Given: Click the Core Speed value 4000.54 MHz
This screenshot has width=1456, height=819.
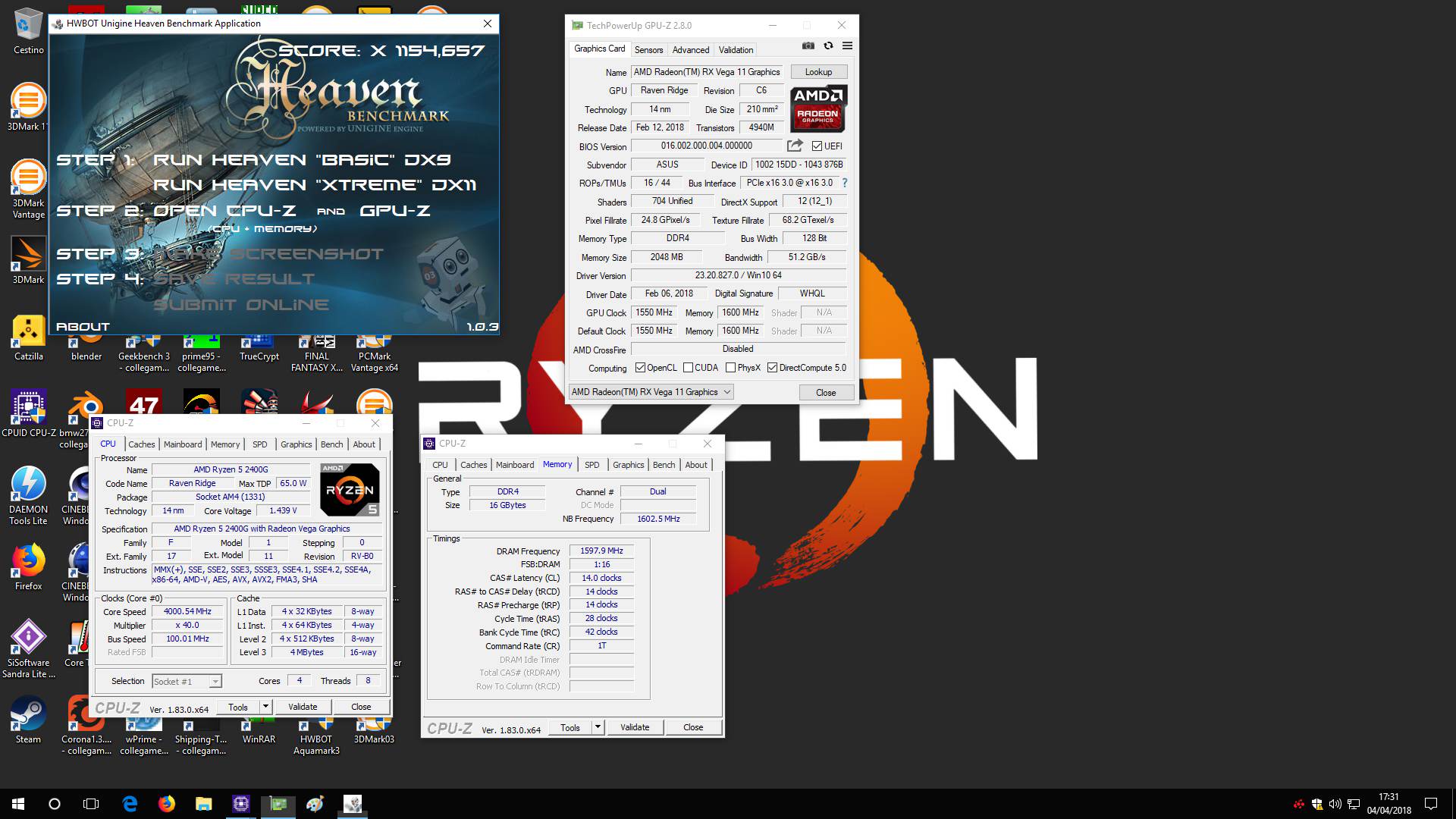Looking at the screenshot, I should [x=188, y=611].
